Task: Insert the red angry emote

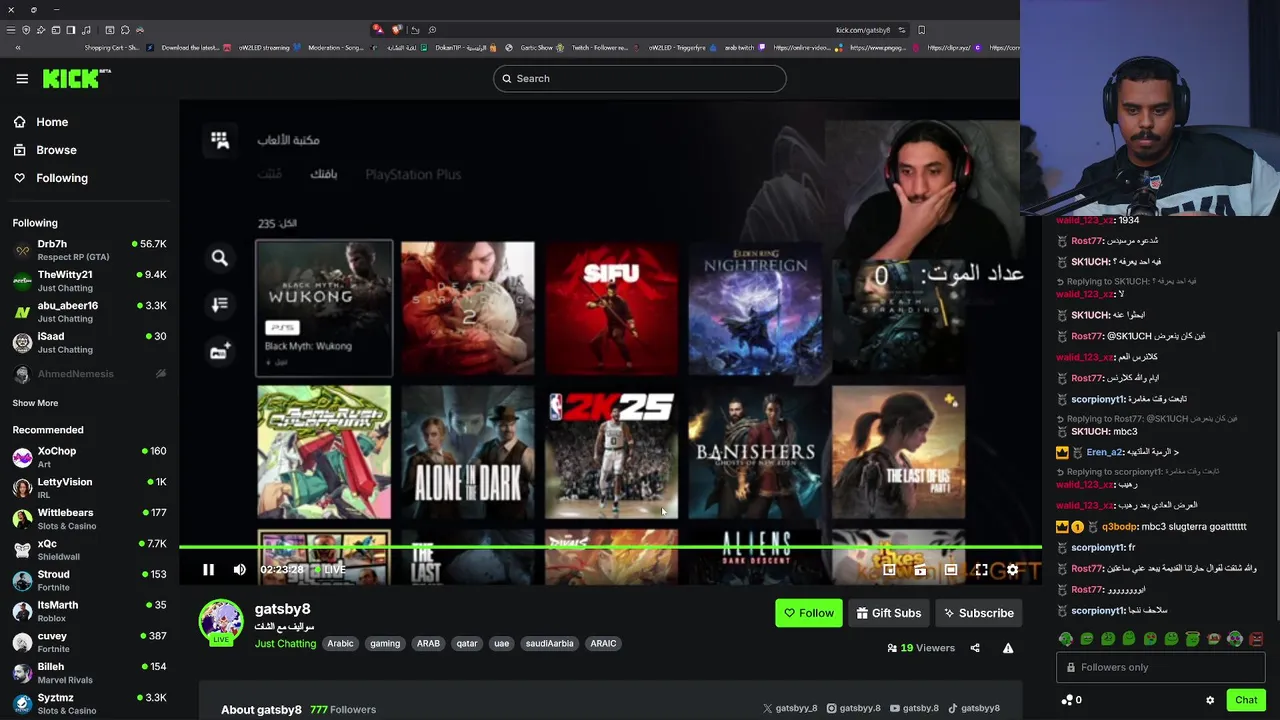Action: [1256, 639]
